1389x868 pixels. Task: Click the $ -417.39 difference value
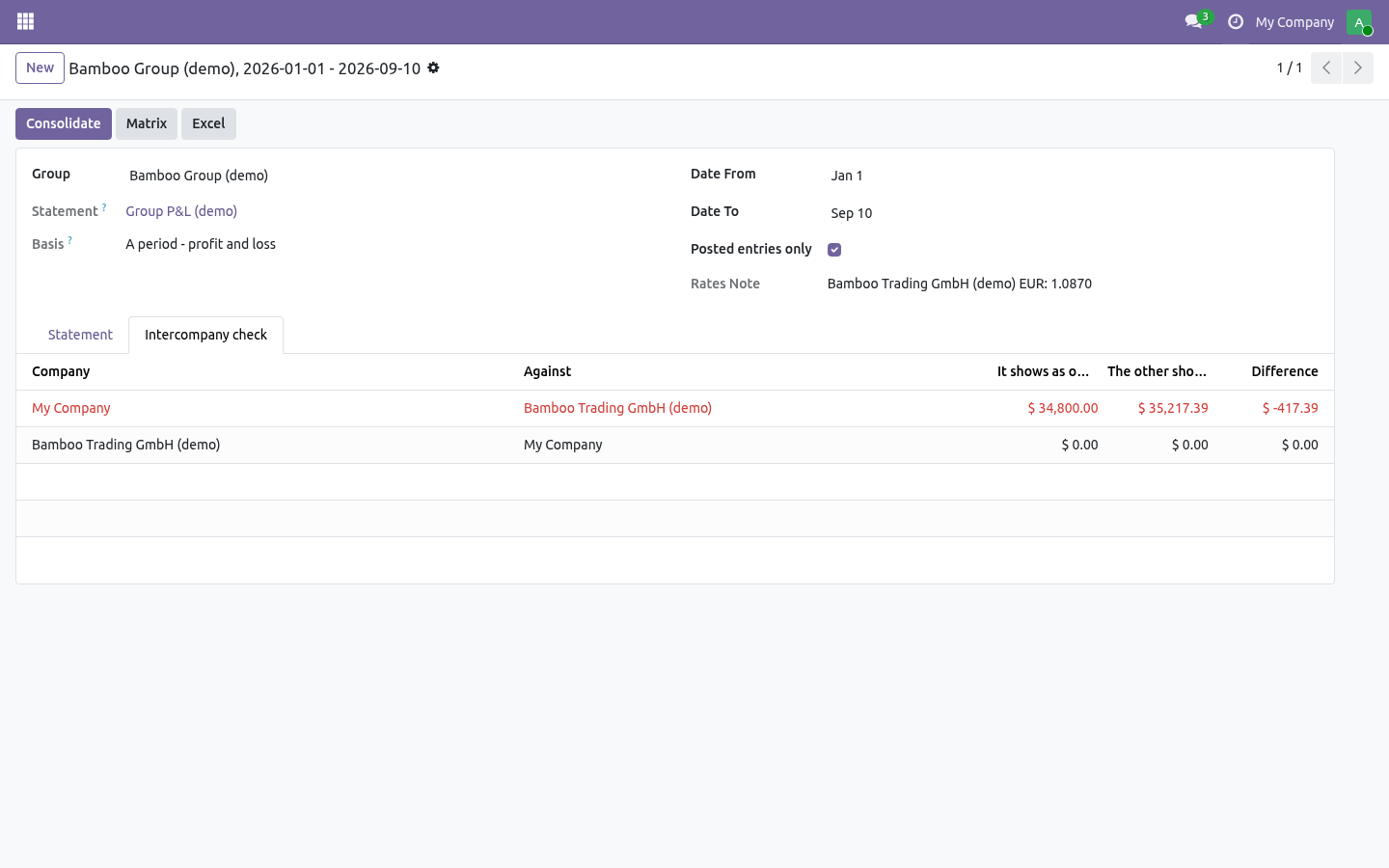click(1290, 408)
